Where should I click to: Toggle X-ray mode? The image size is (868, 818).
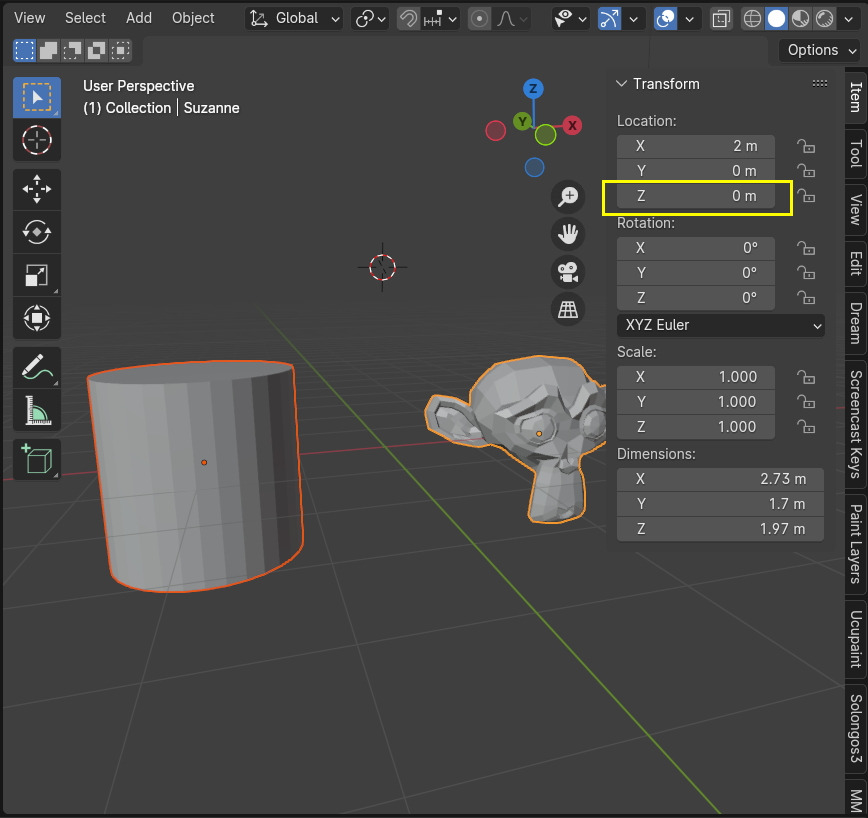tap(721, 19)
